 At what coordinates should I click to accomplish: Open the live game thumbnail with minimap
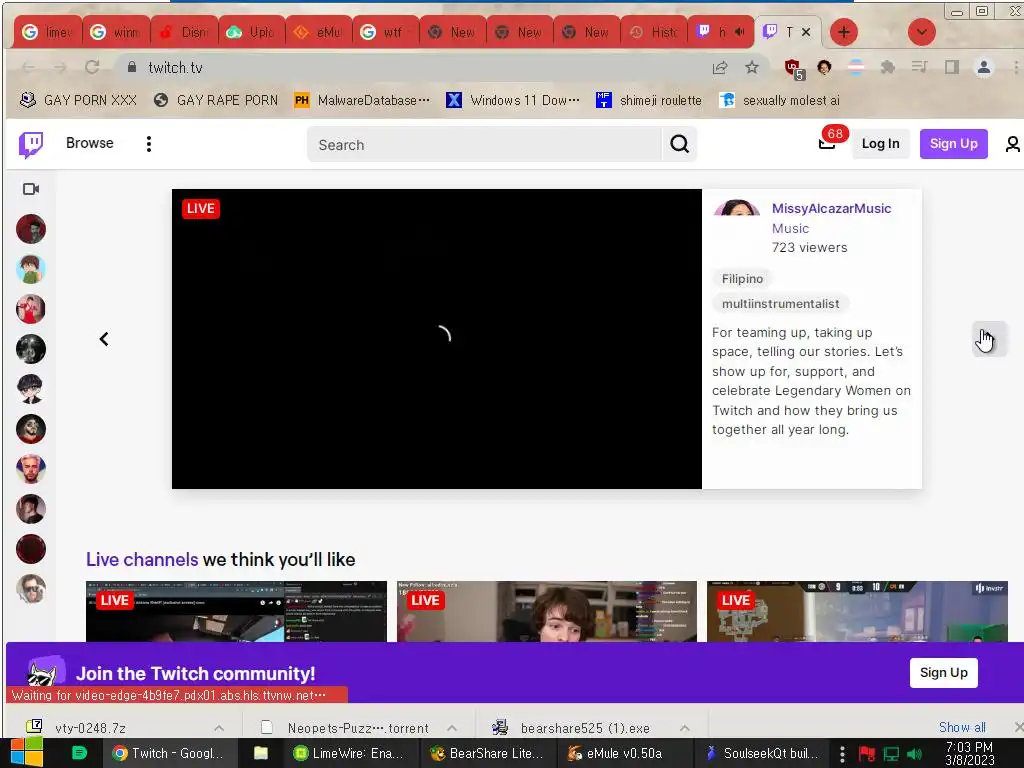[857, 611]
